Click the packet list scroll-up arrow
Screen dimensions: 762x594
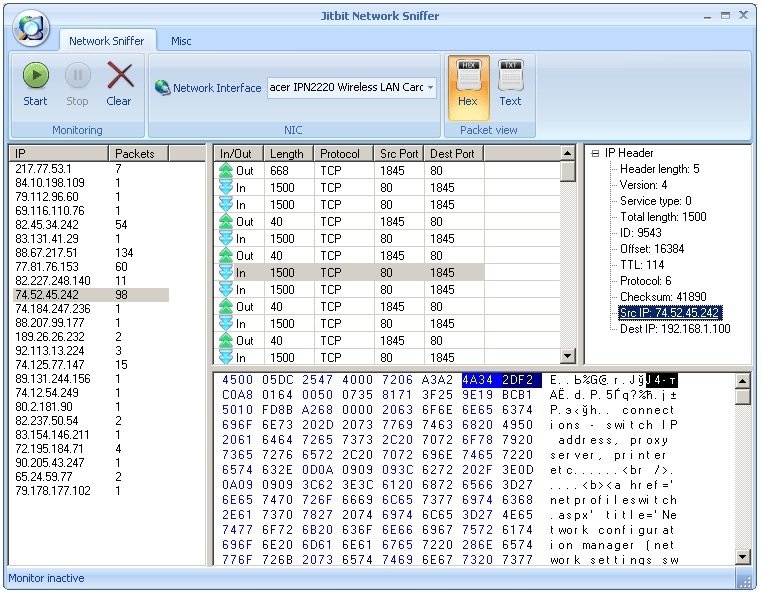click(x=567, y=154)
